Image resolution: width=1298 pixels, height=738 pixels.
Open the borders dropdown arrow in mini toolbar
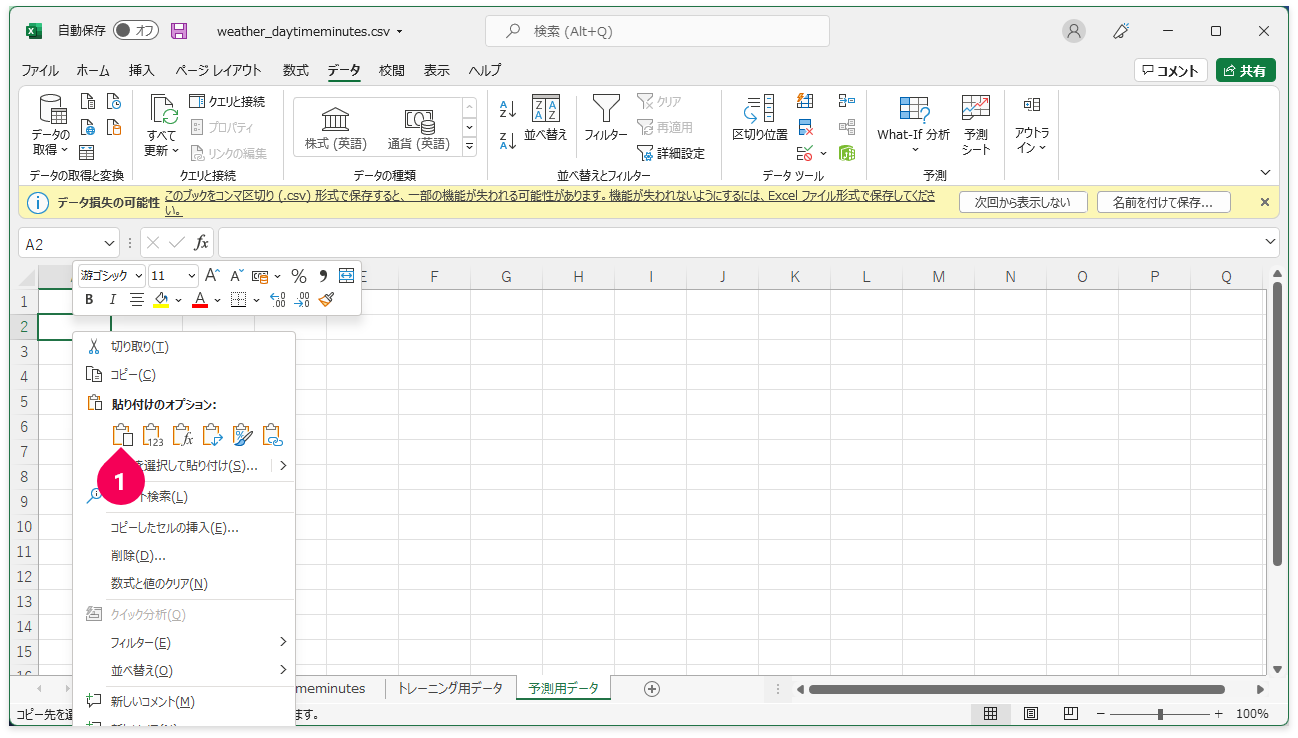[256, 300]
